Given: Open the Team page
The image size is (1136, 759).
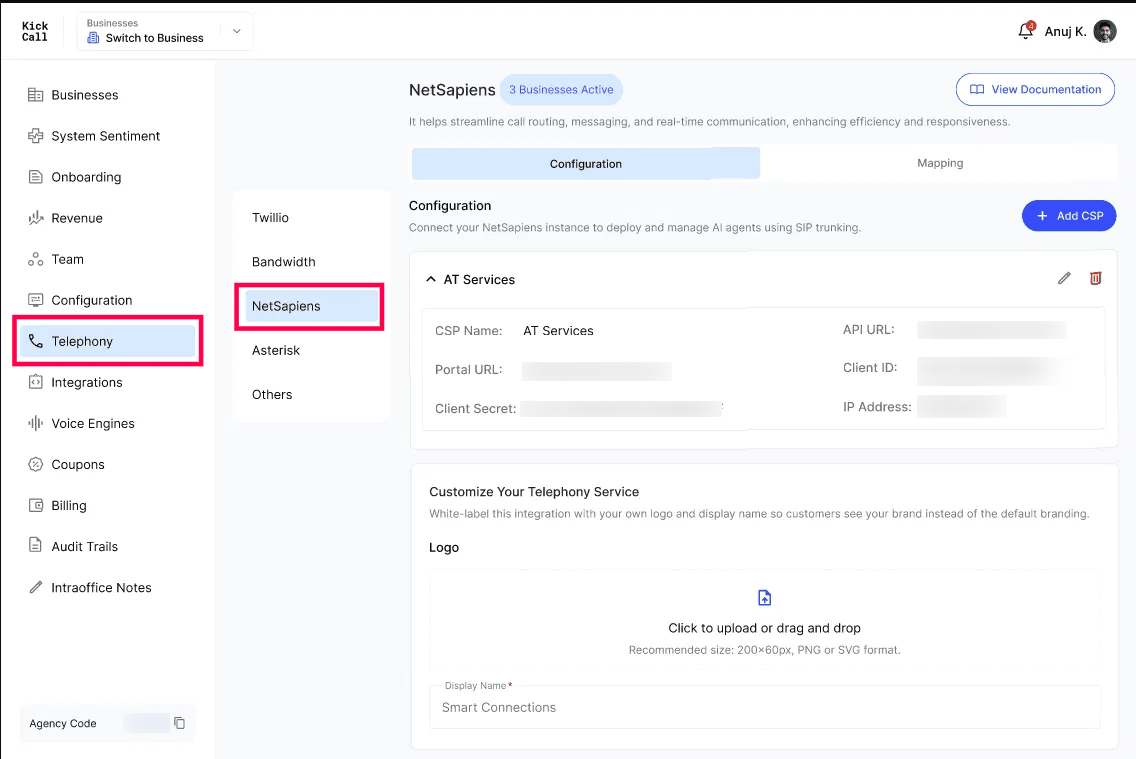Looking at the screenshot, I should [x=67, y=259].
